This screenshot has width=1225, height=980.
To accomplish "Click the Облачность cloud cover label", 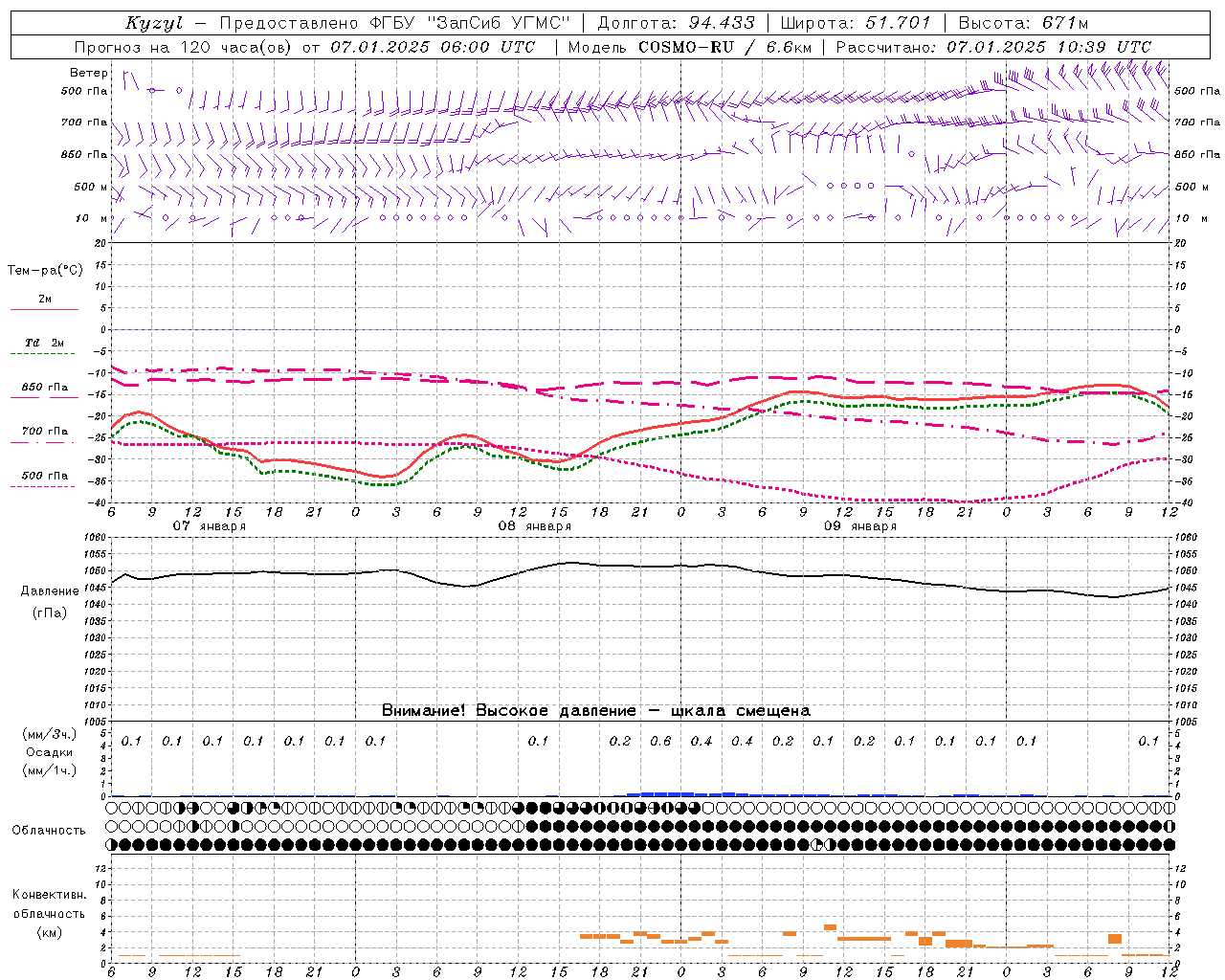I will click(49, 830).
